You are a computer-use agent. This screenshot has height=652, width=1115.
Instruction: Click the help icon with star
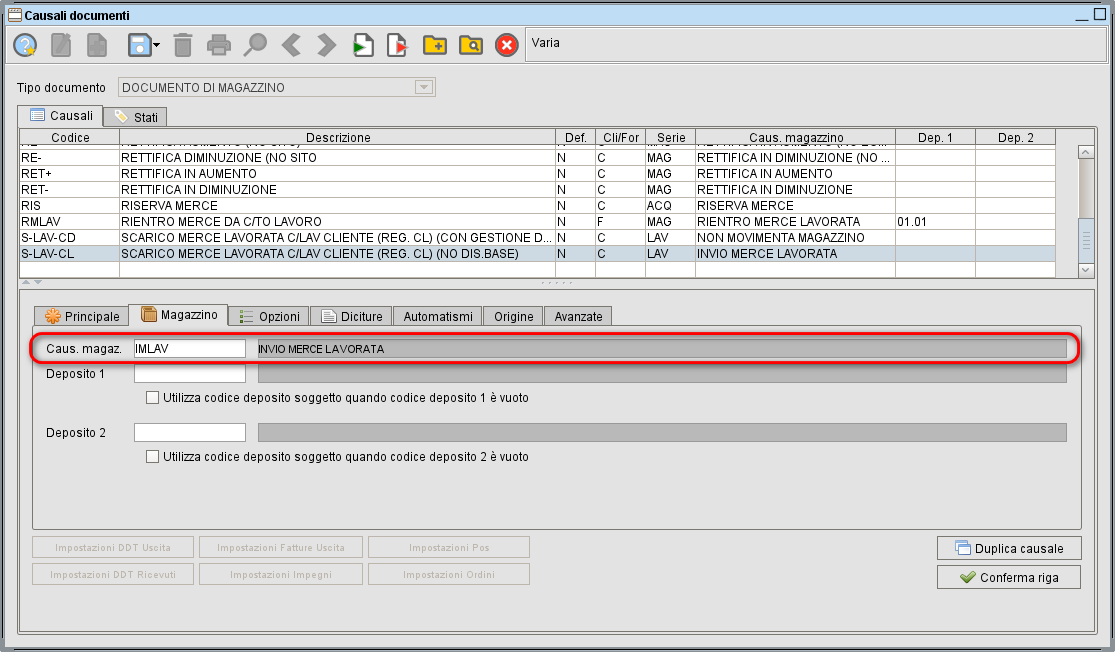pyautogui.click(x=25, y=45)
